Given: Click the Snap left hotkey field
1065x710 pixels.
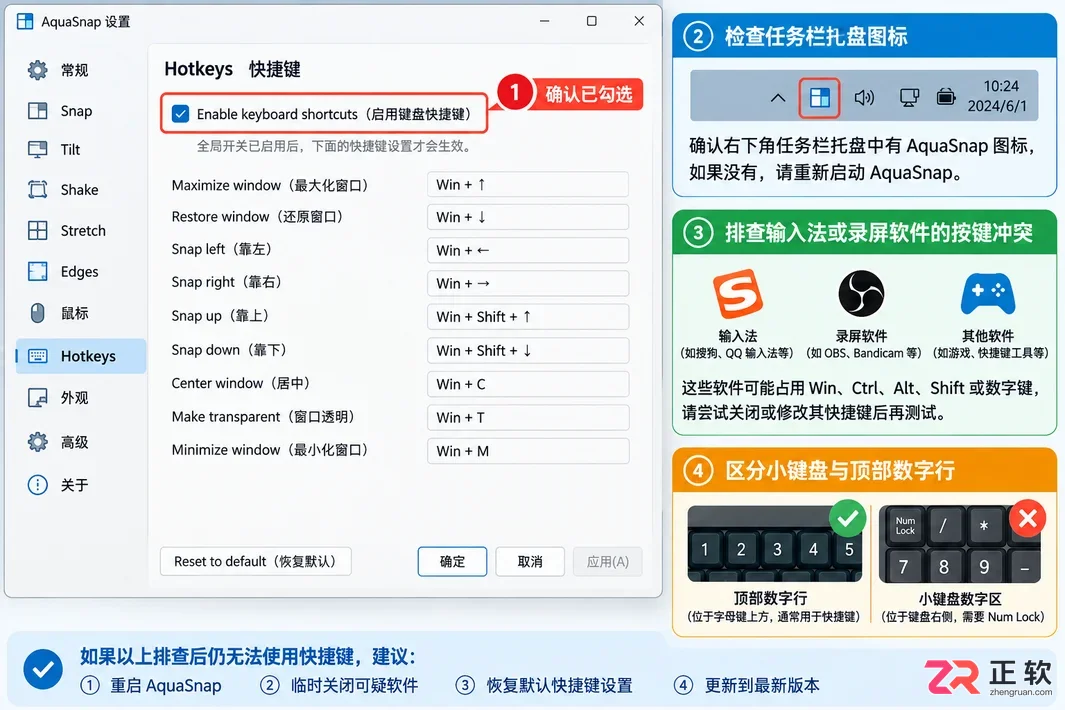Looking at the screenshot, I should 528,250.
